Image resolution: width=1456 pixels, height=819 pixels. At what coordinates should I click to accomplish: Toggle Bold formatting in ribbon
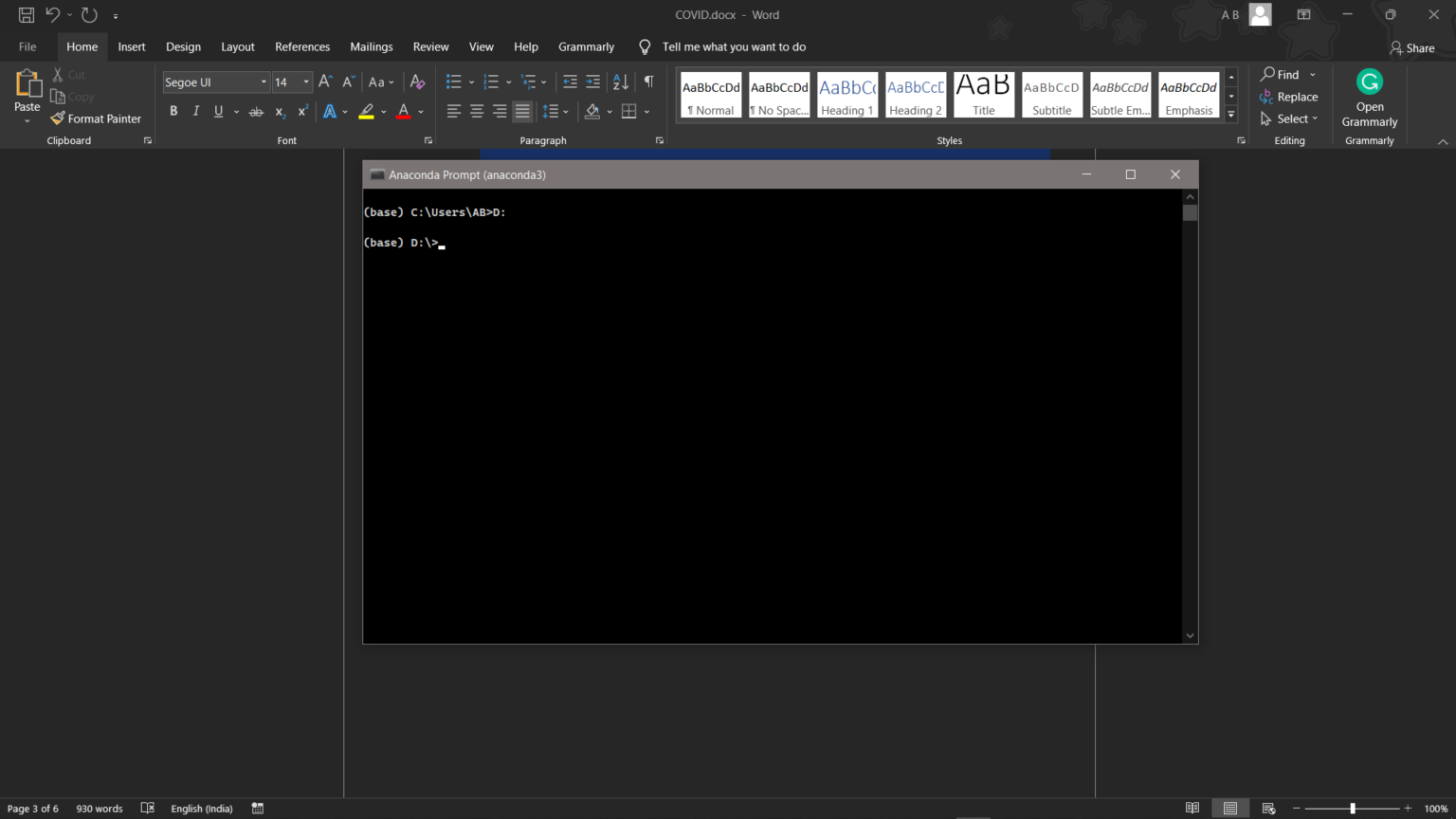[x=173, y=111]
